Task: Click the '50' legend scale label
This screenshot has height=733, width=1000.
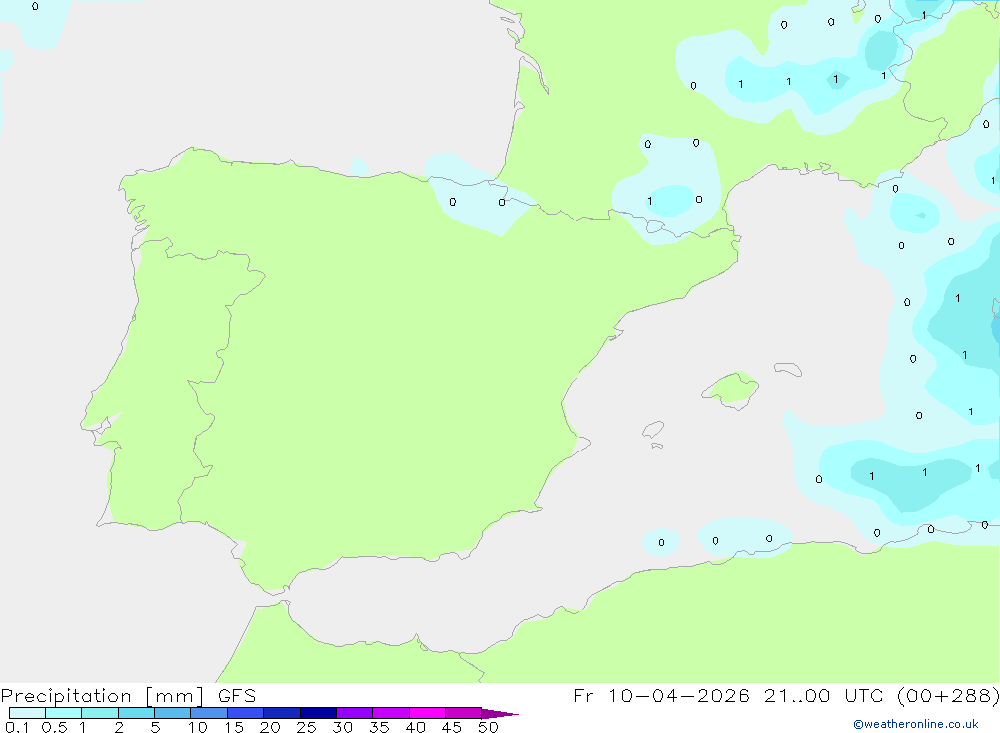Action: [488, 727]
